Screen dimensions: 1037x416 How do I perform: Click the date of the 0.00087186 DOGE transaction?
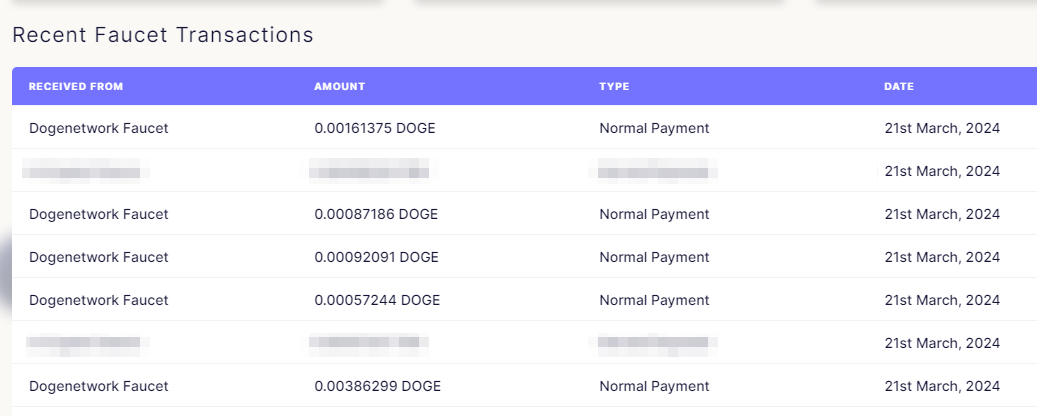942,214
